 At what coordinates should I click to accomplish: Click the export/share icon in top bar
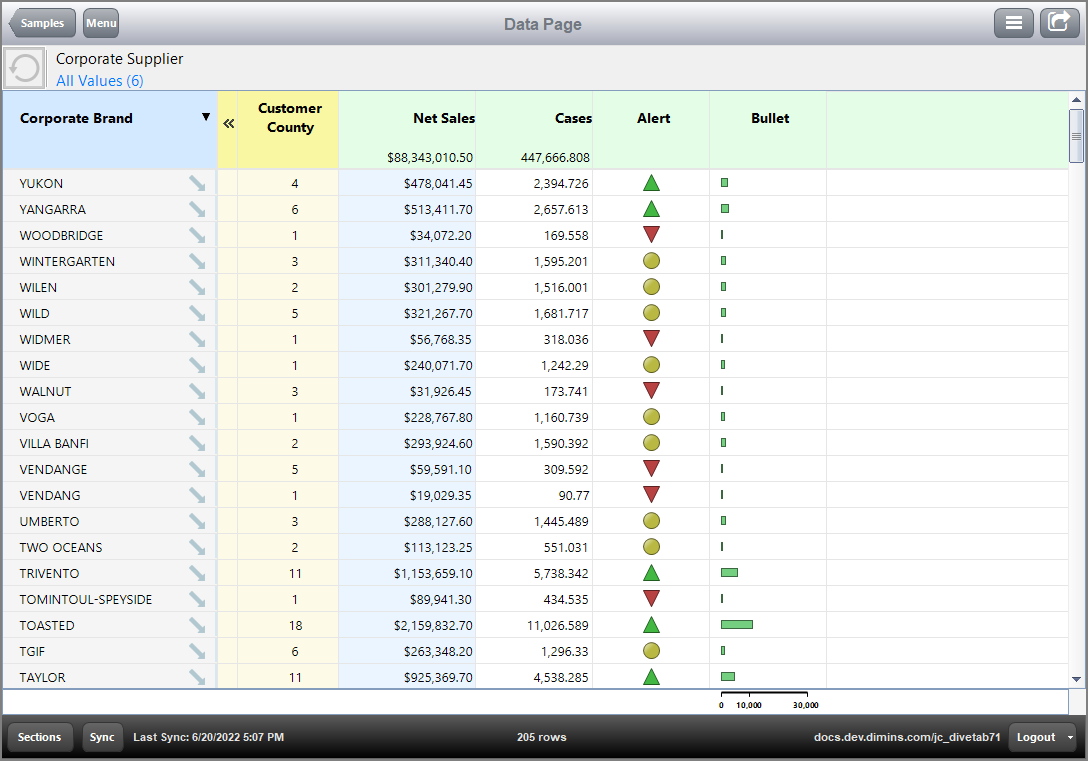coord(1059,22)
